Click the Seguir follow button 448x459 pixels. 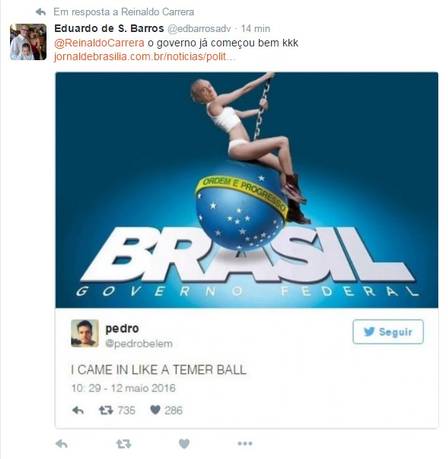point(388,332)
